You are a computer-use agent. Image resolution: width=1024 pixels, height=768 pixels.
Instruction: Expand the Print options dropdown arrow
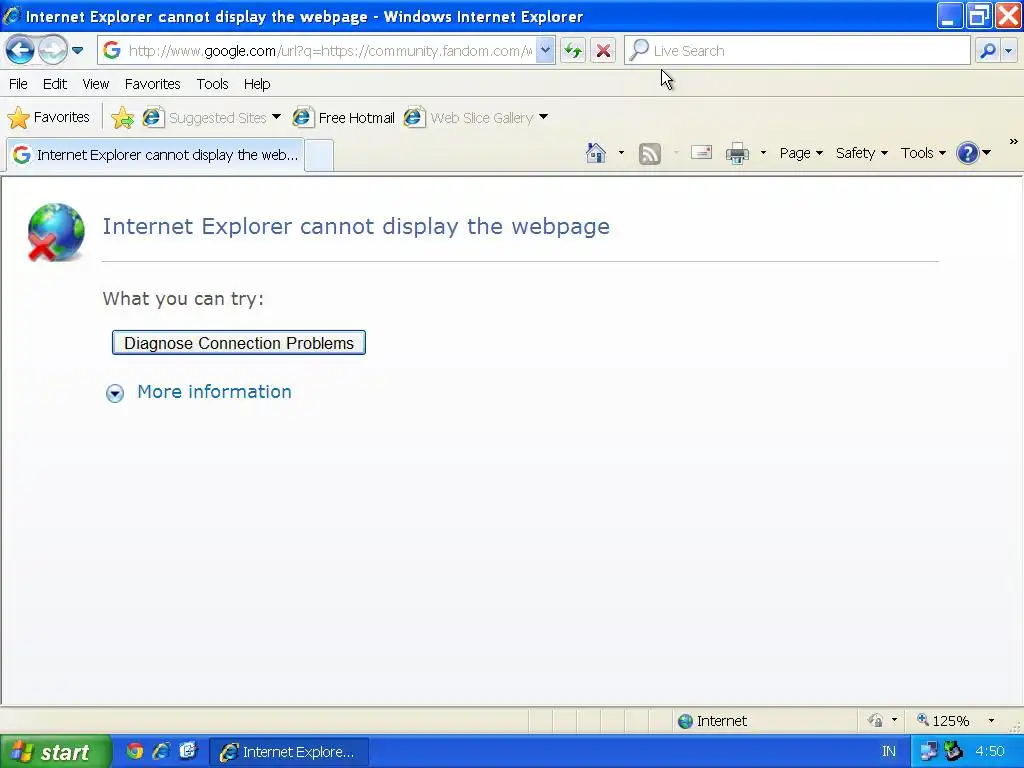(763, 153)
